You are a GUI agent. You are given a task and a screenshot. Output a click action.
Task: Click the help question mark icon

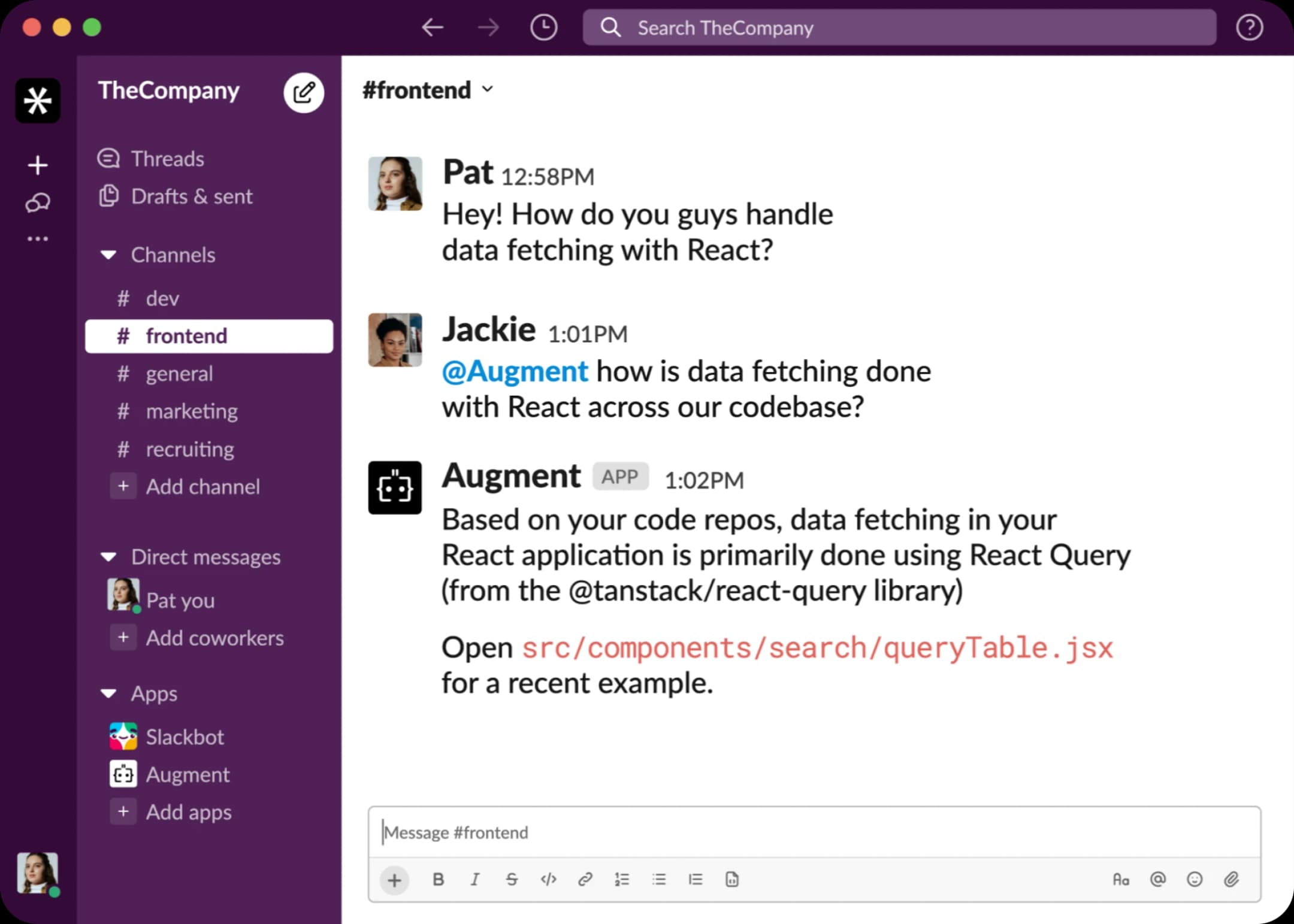1249,28
